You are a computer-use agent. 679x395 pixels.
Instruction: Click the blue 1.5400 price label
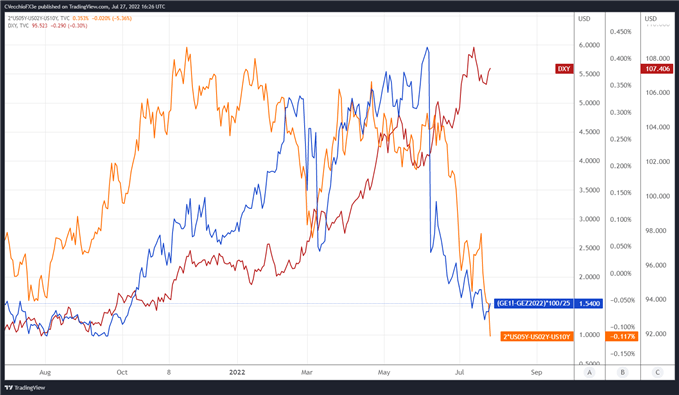(x=589, y=303)
